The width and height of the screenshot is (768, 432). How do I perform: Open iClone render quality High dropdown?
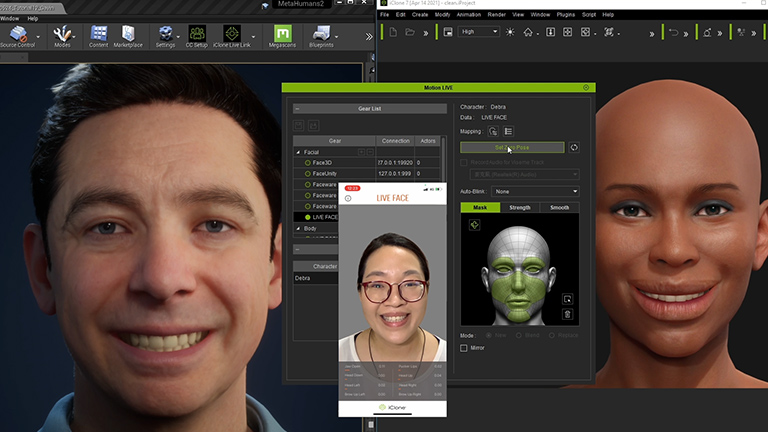479,32
